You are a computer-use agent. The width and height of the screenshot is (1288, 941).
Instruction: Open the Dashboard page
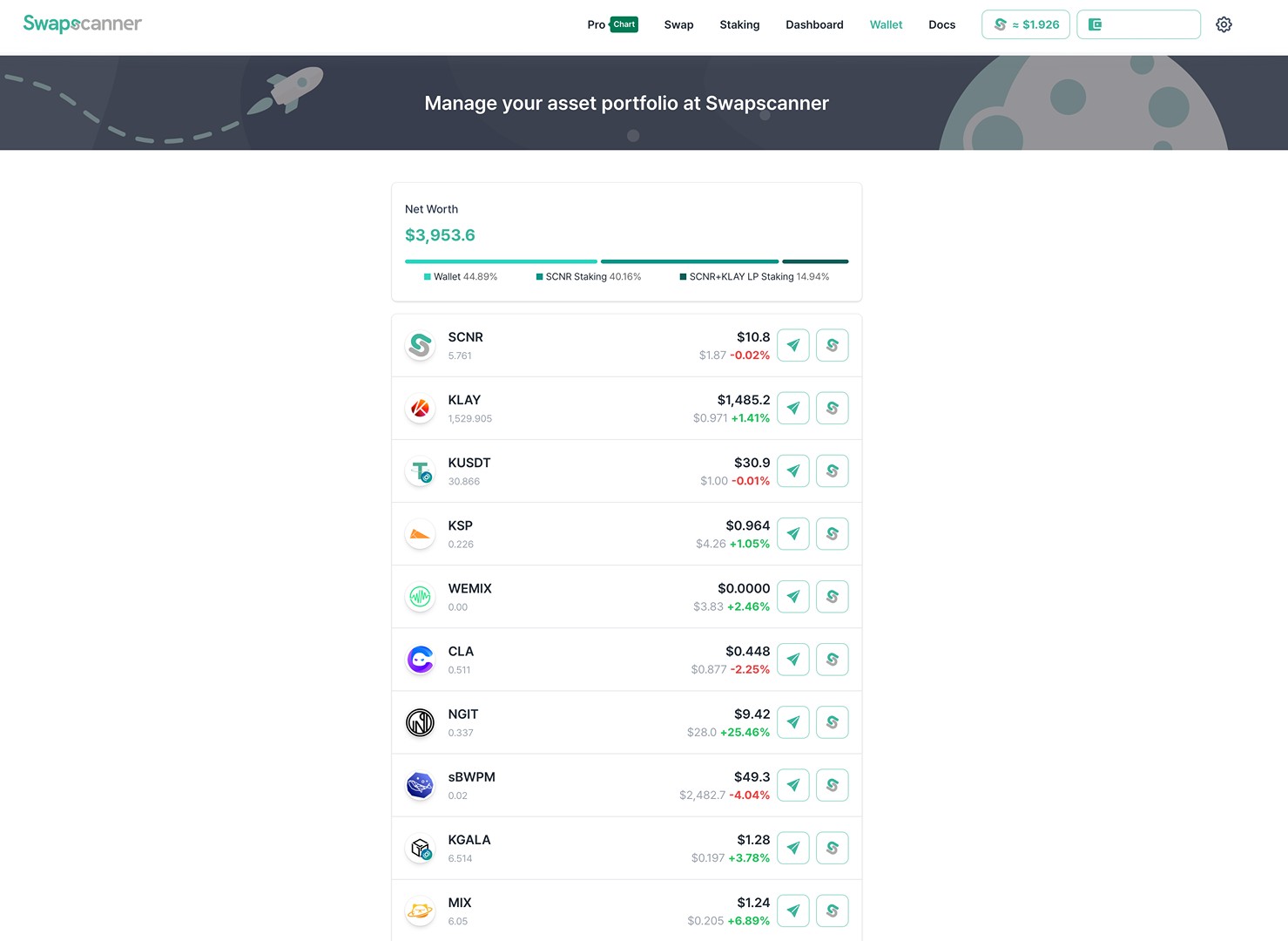tap(814, 24)
